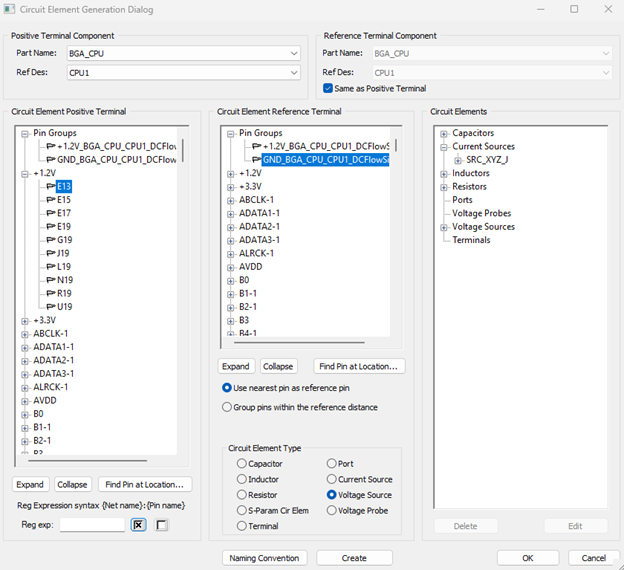Expand Capacitors in Circuit Elements tree
Screen dimensions: 624x570
pos(444,133)
